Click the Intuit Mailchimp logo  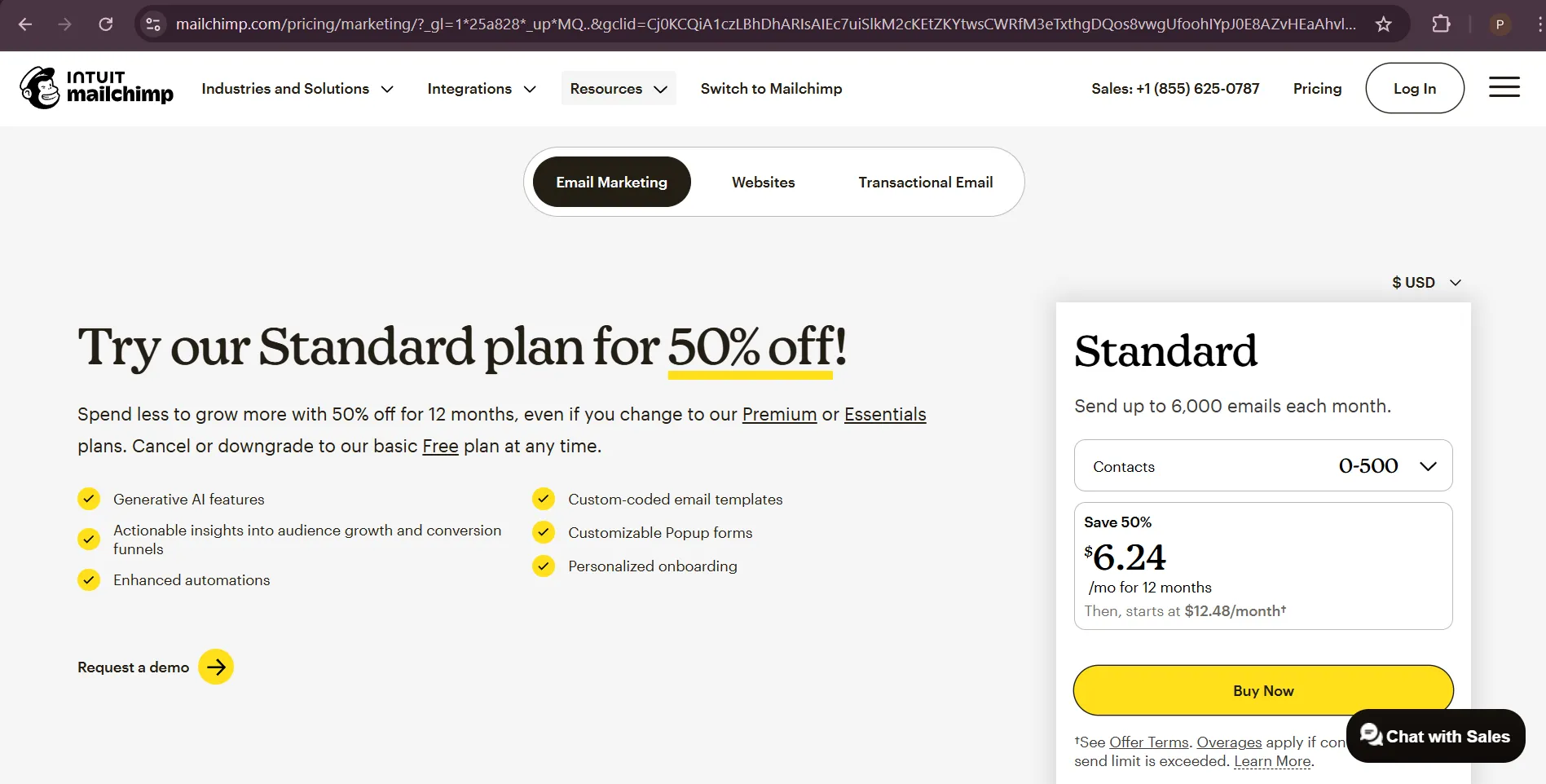point(96,88)
